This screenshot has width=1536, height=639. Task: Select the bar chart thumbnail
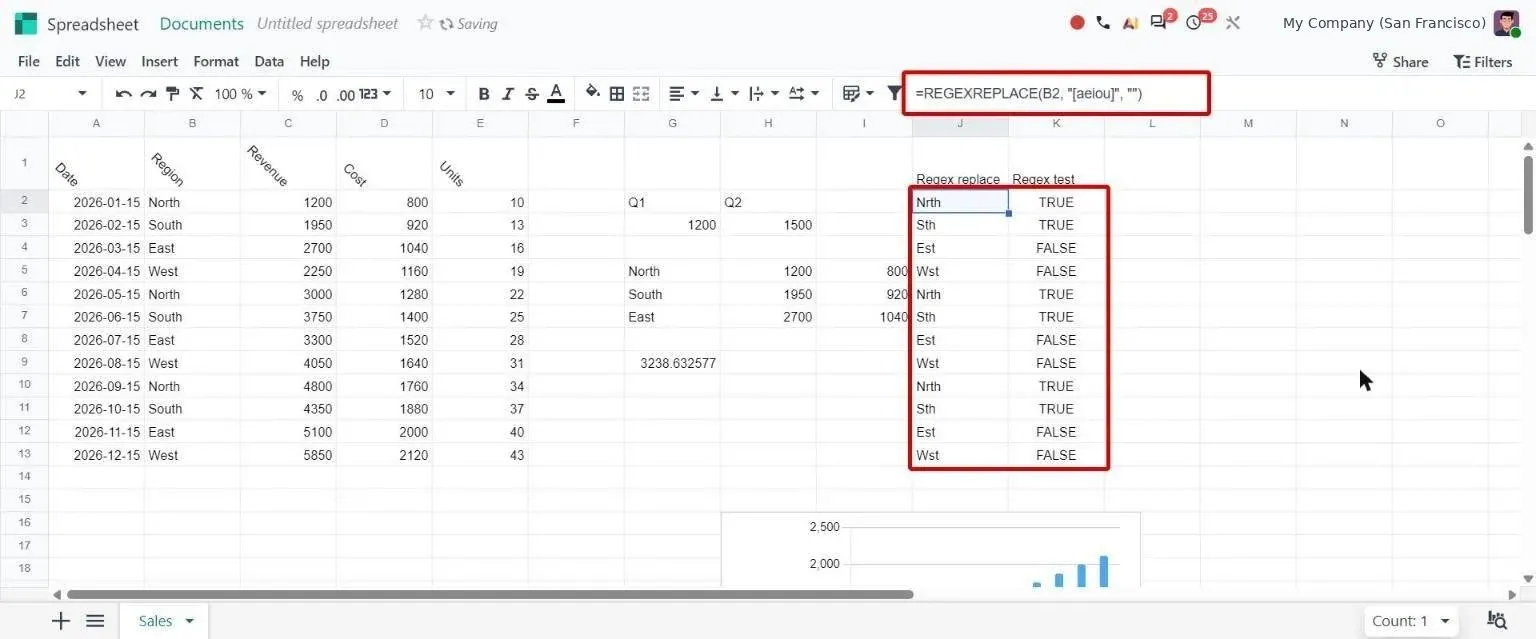[931, 550]
